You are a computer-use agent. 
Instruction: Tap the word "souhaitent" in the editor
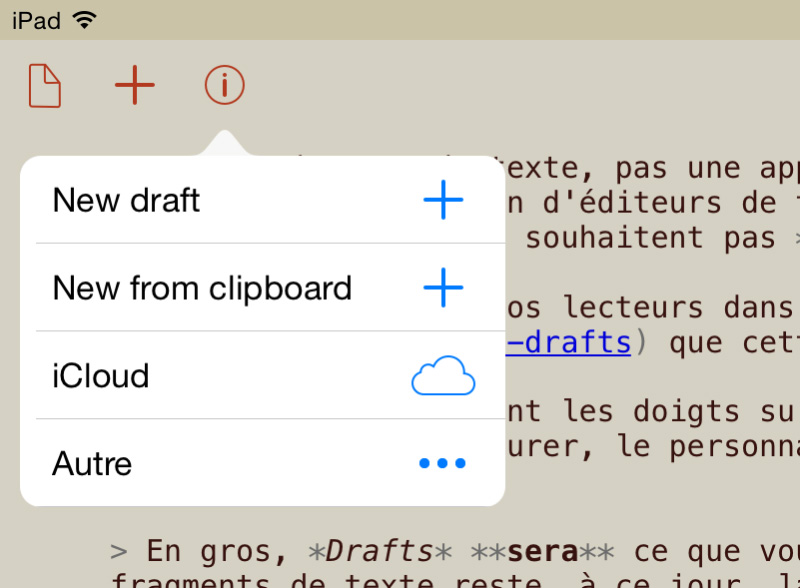click(x=614, y=237)
